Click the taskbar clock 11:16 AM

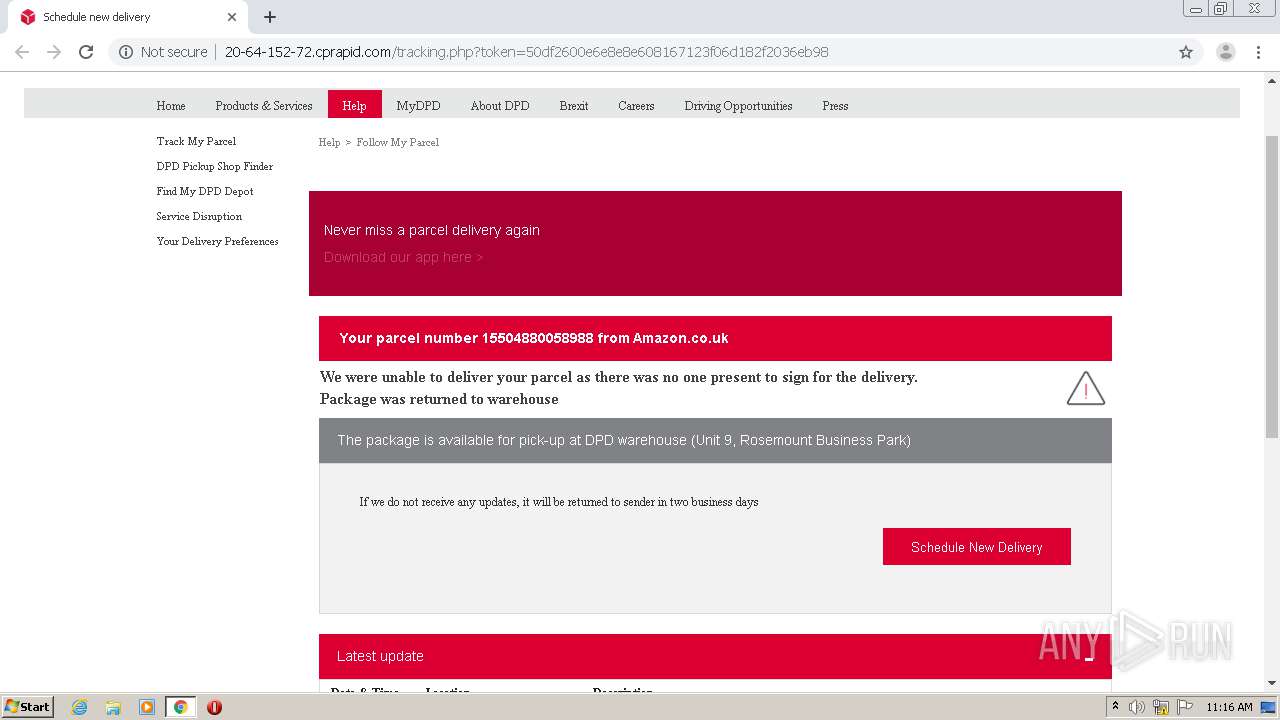(x=1229, y=707)
